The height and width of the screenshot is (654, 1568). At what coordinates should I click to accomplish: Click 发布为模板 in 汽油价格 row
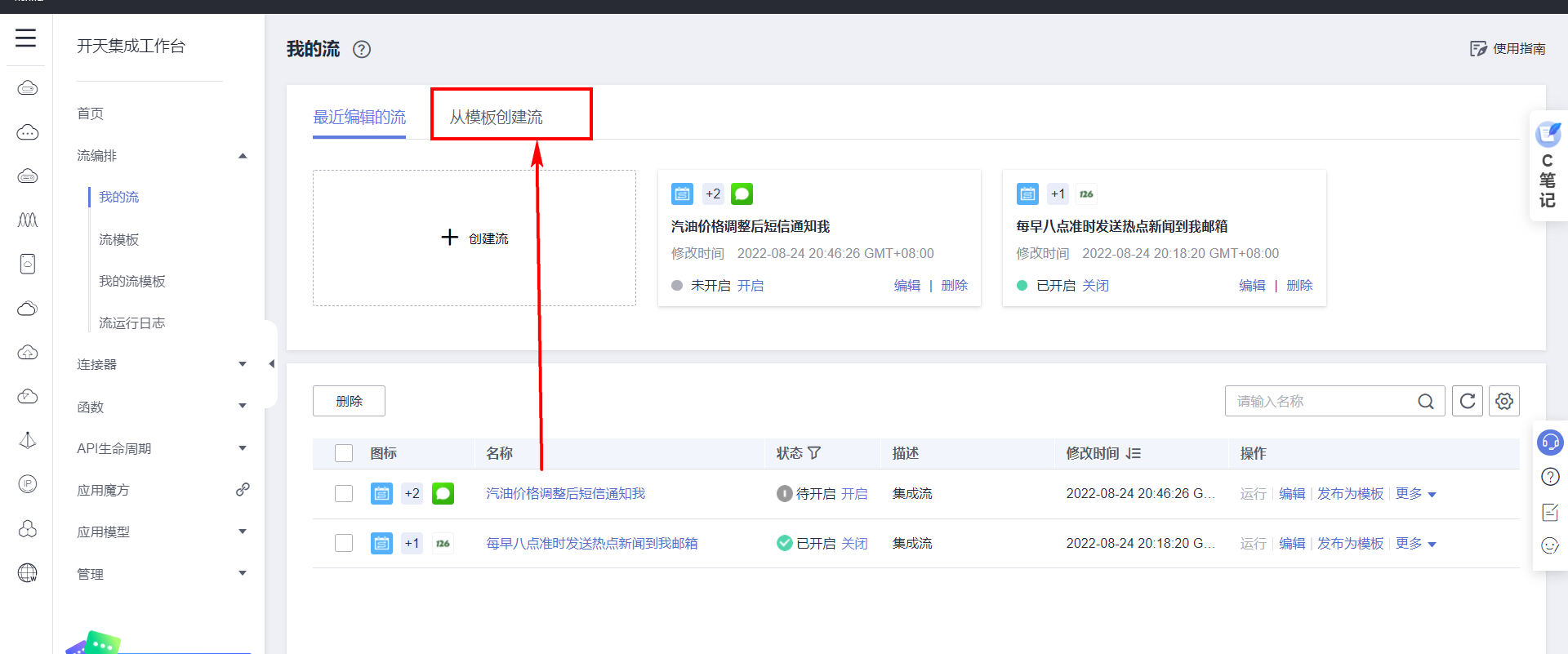coord(1351,494)
